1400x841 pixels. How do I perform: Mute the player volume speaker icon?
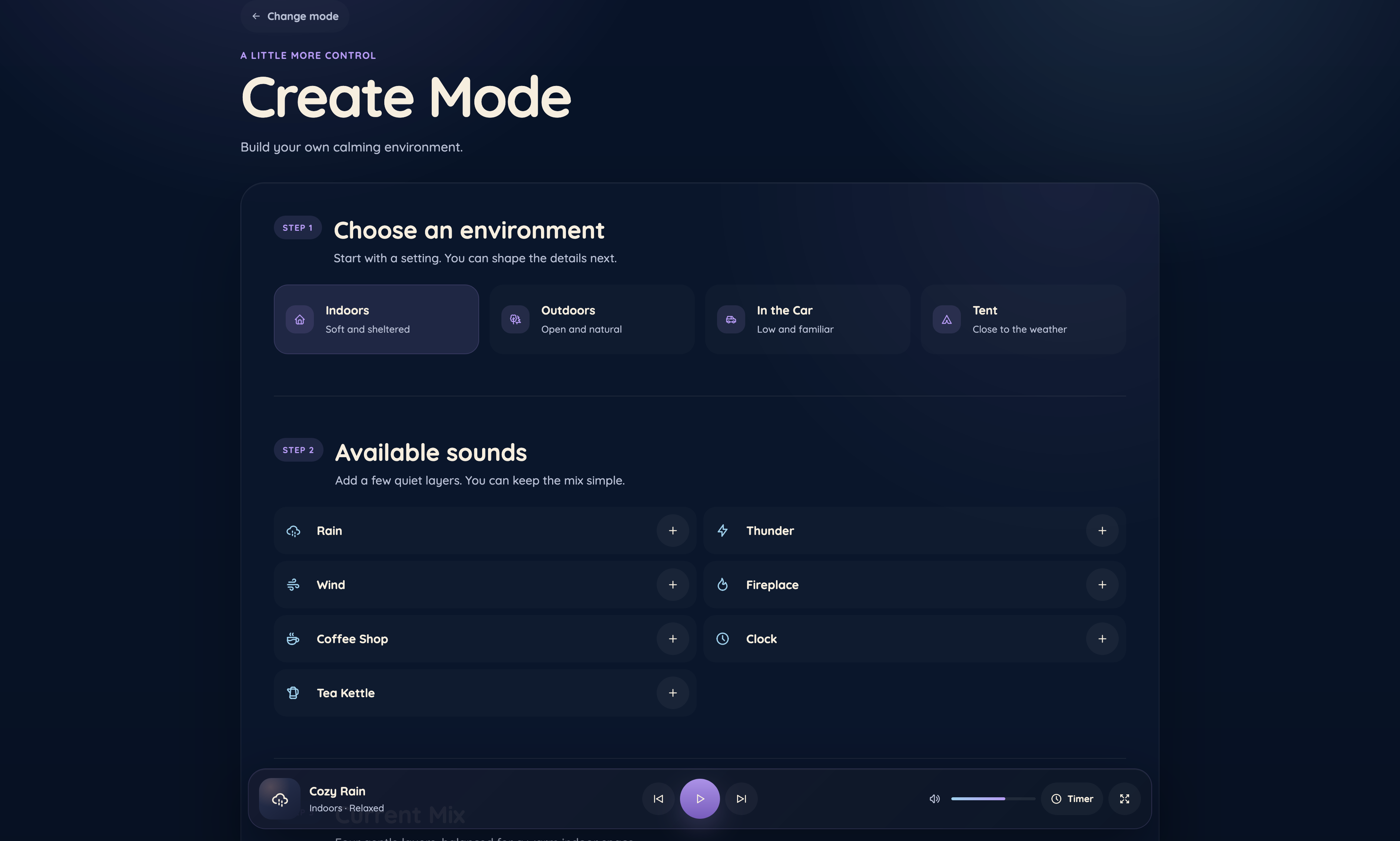pos(935,798)
